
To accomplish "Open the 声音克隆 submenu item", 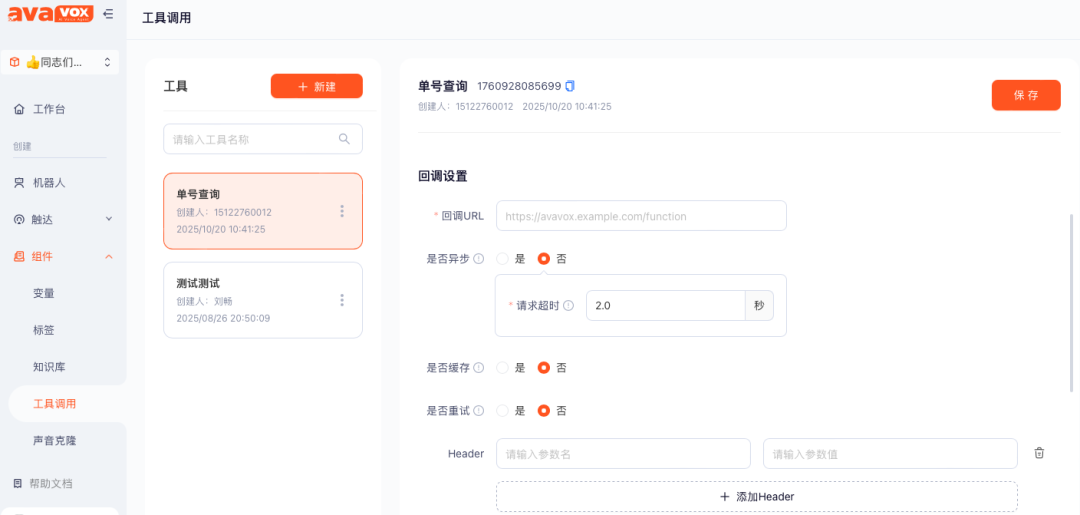I will click(x=54, y=441).
